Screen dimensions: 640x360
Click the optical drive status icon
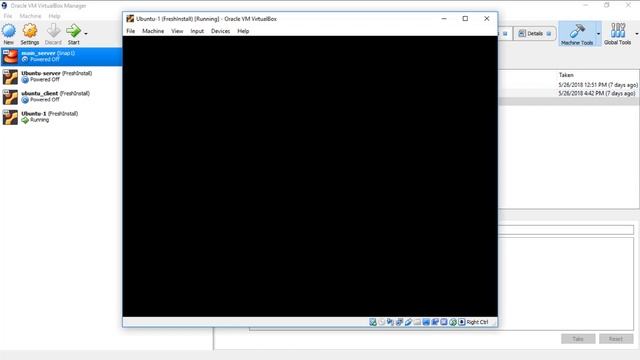[x=382, y=322]
